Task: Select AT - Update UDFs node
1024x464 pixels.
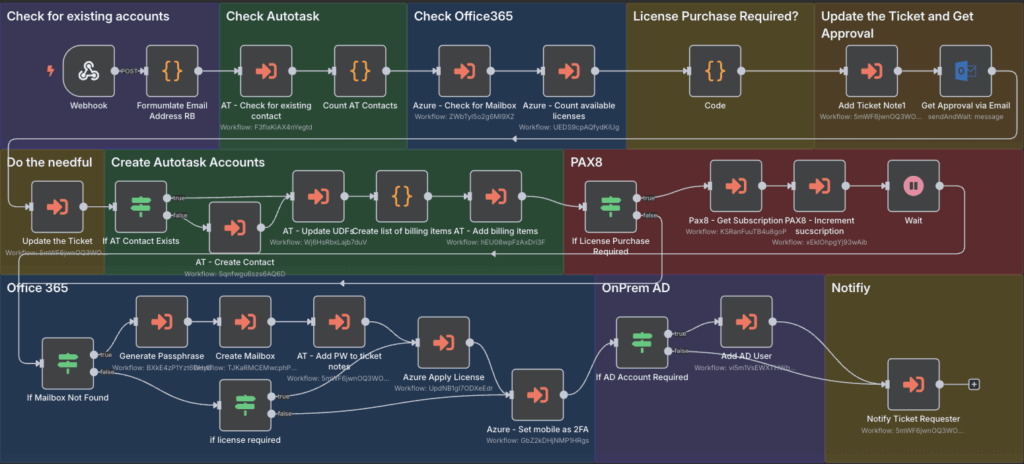Action: 318,196
